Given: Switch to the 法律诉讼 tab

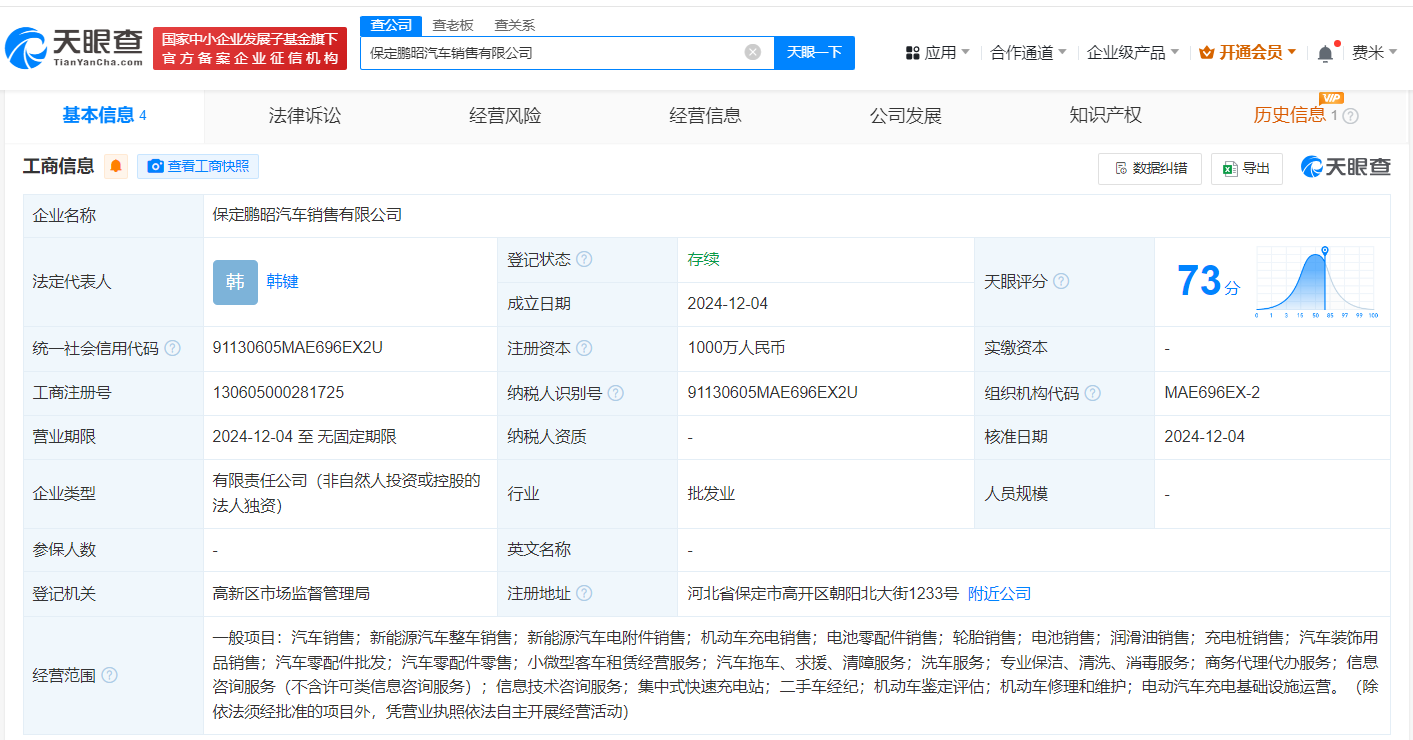Looking at the screenshot, I should 305,116.
